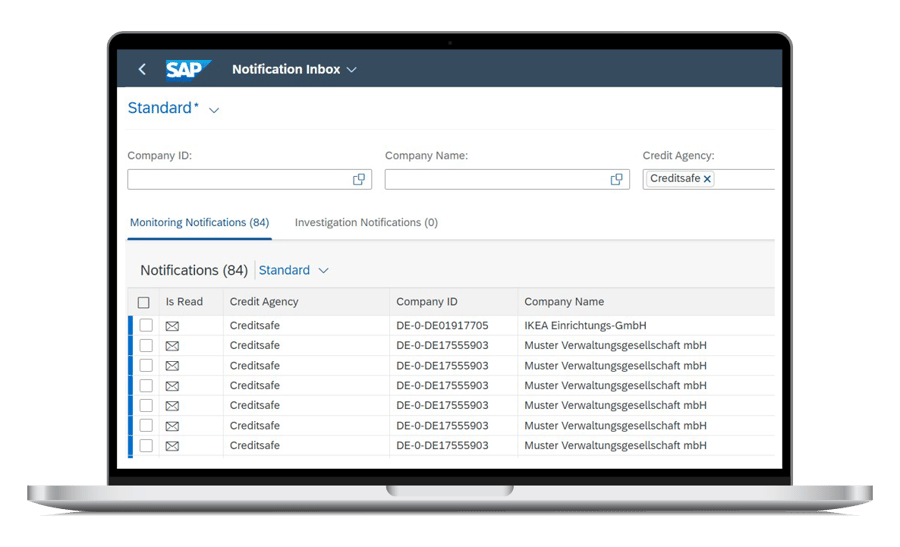Open the Standard* page variant link
The width and height of the screenshot is (900, 547).
163,108
